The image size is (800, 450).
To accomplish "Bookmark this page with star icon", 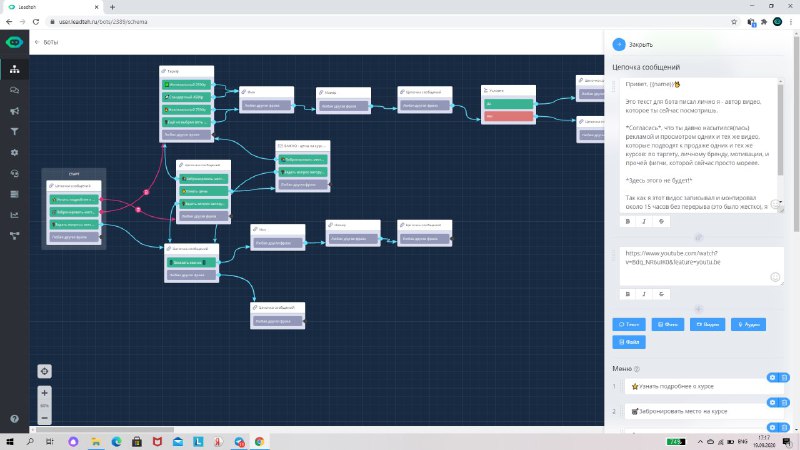I will pos(734,22).
